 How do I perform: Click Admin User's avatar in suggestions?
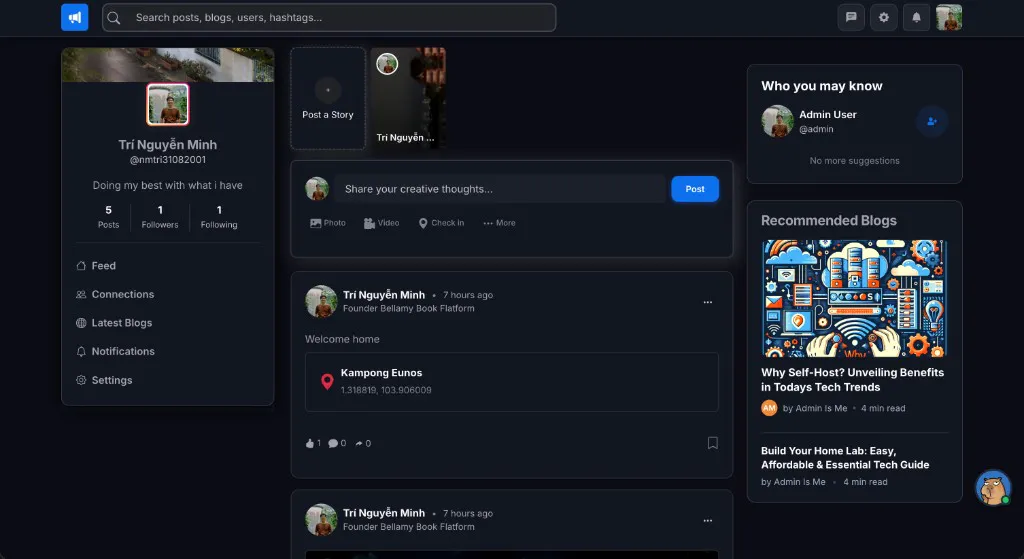pos(777,121)
